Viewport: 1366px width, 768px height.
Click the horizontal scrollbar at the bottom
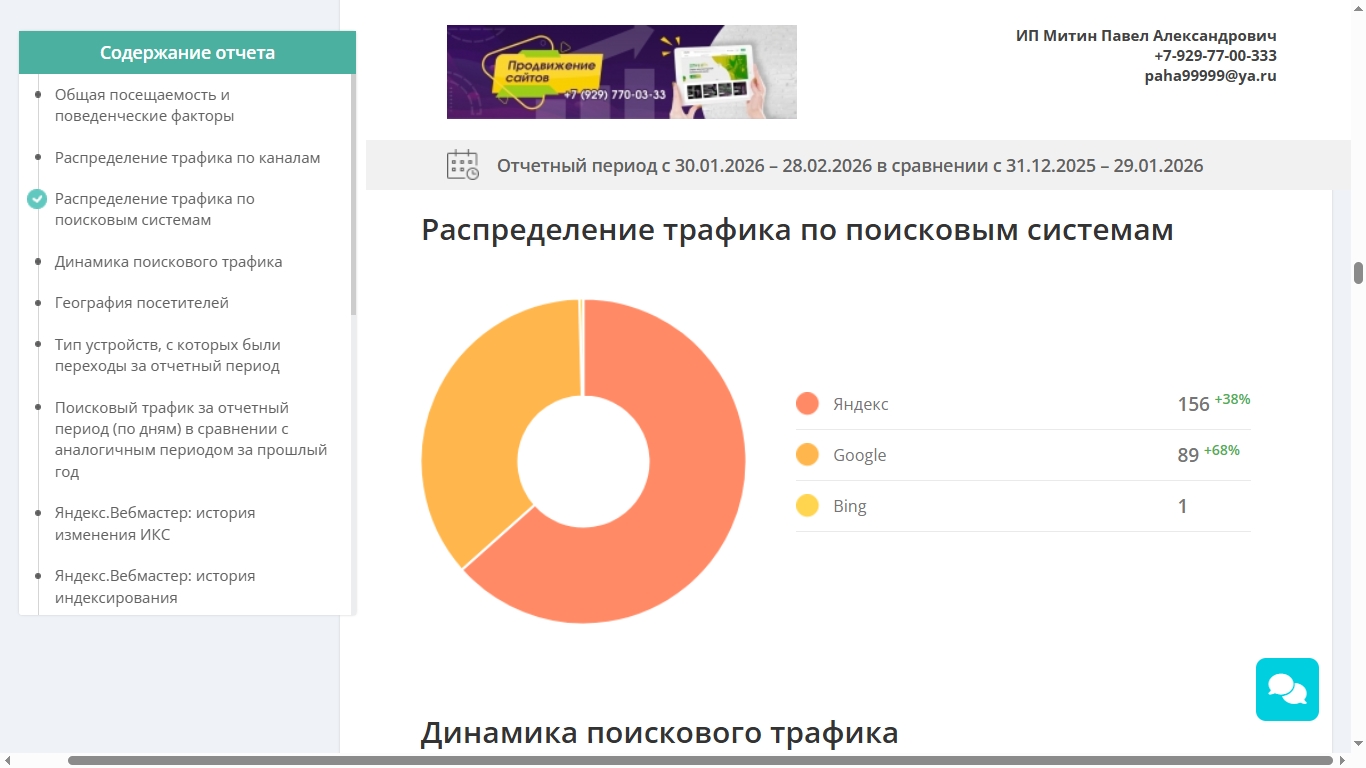point(700,760)
